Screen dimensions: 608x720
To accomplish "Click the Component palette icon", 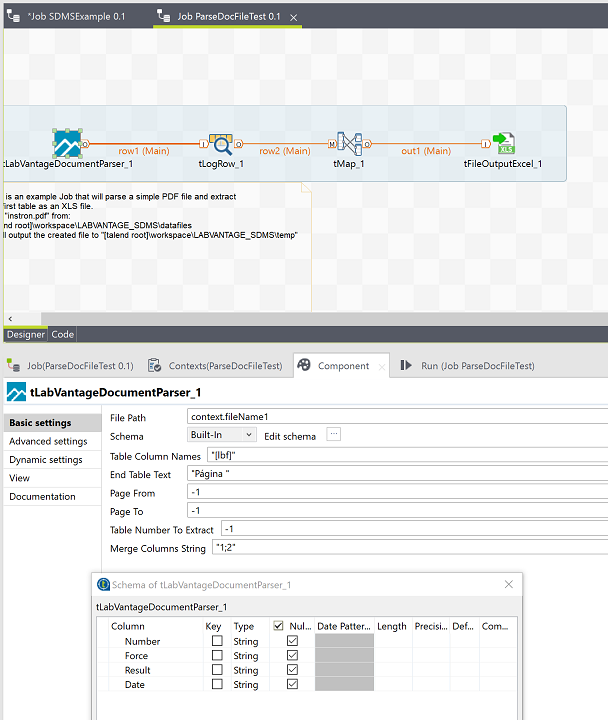I will tap(304, 365).
